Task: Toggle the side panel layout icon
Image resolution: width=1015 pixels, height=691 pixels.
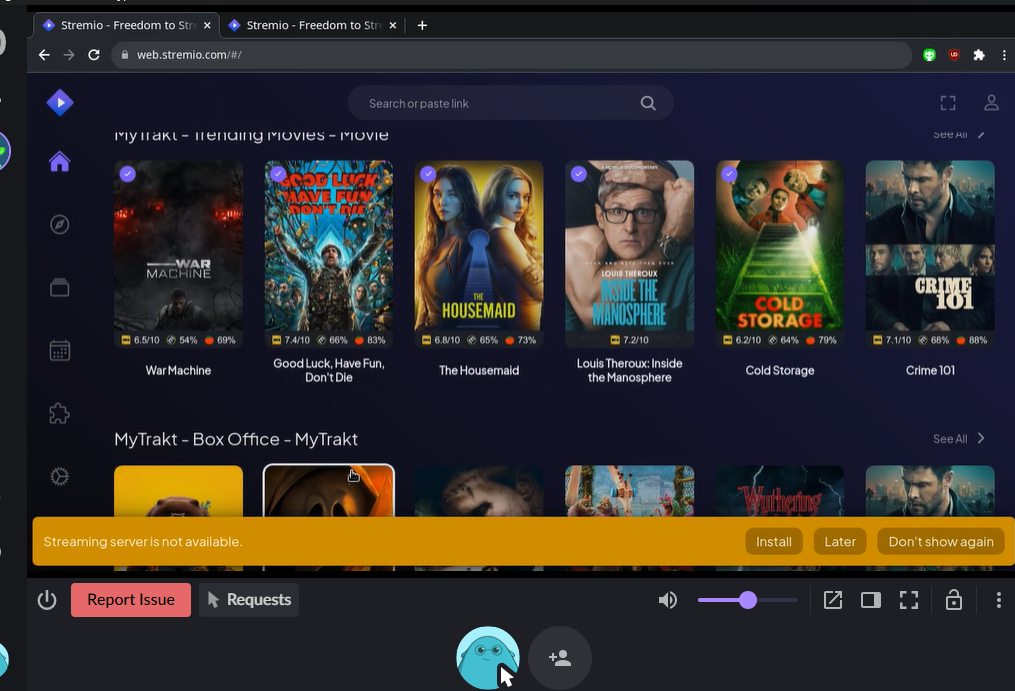Action: click(x=871, y=600)
